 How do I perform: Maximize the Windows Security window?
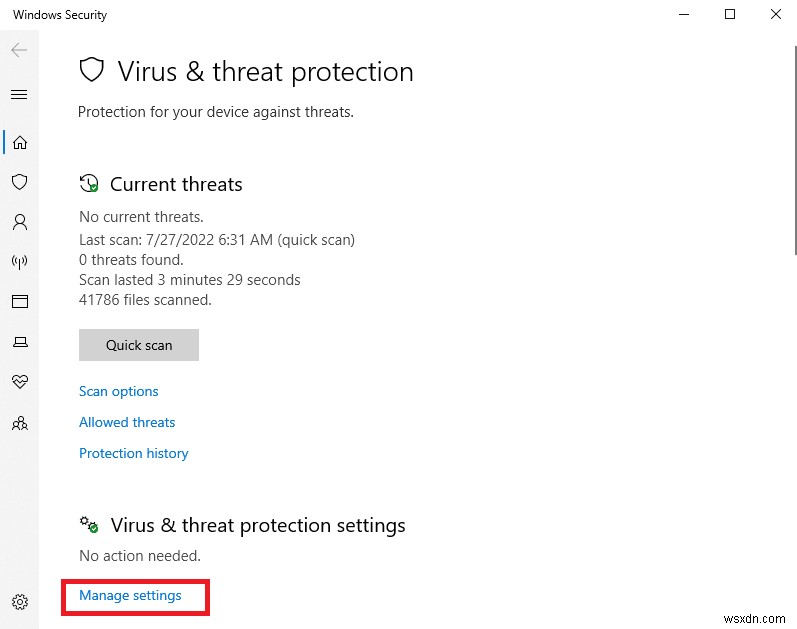pos(729,15)
